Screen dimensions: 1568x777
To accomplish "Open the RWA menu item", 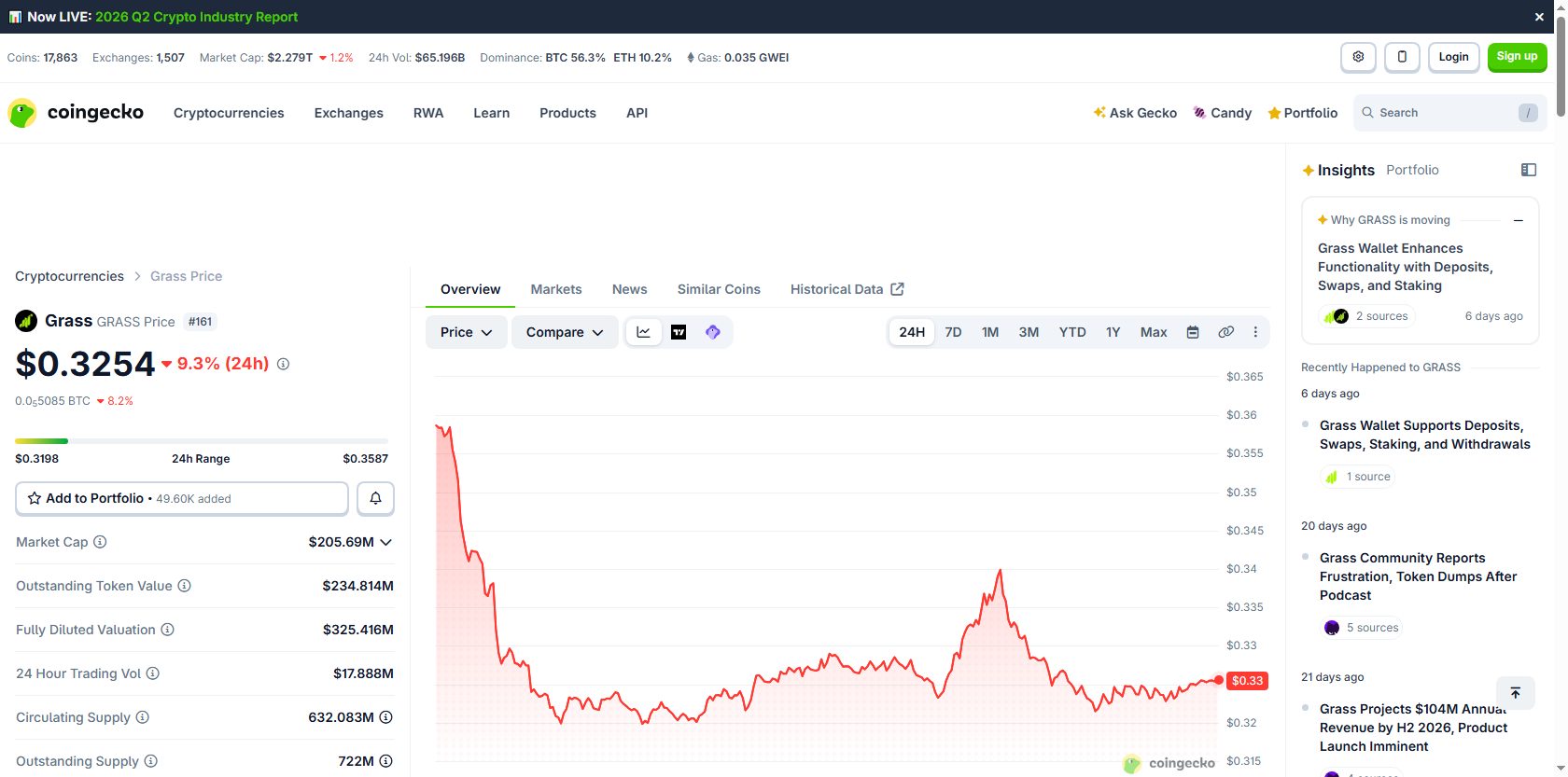I will pyautogui.click(x=428, y=113).
